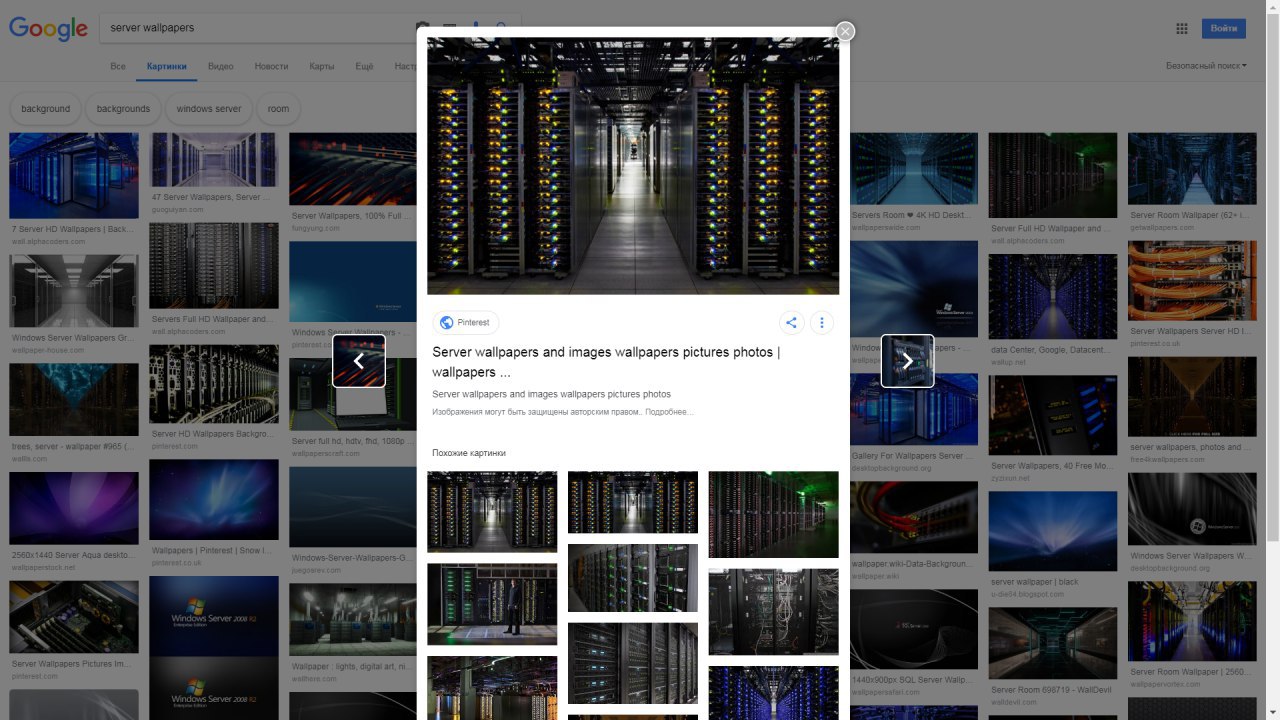Open the 'Server Wallpapers Server HD I...' thumbnail

tap(1192, 280)
